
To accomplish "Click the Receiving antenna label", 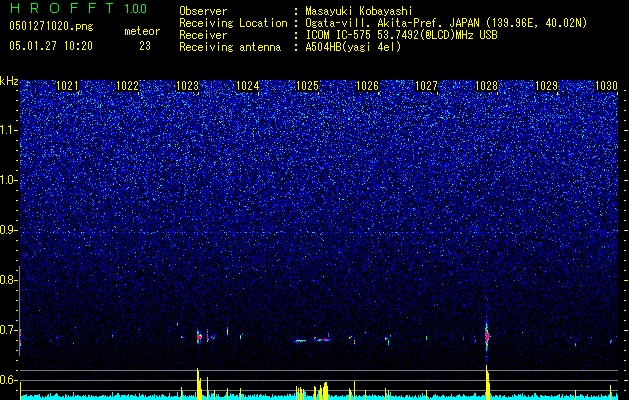I will 230,47.
